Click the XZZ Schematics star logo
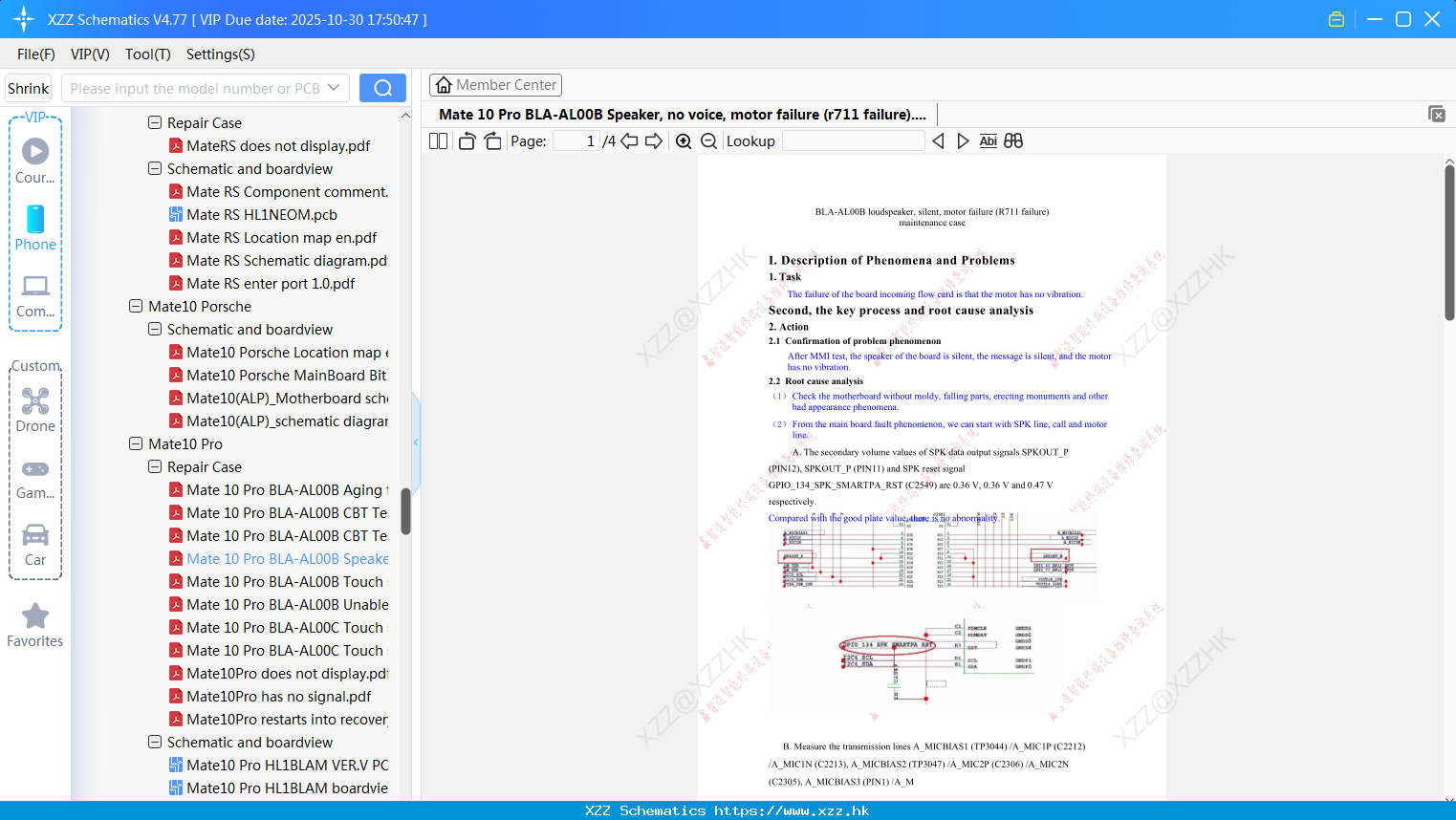 [x=24, y=19]
